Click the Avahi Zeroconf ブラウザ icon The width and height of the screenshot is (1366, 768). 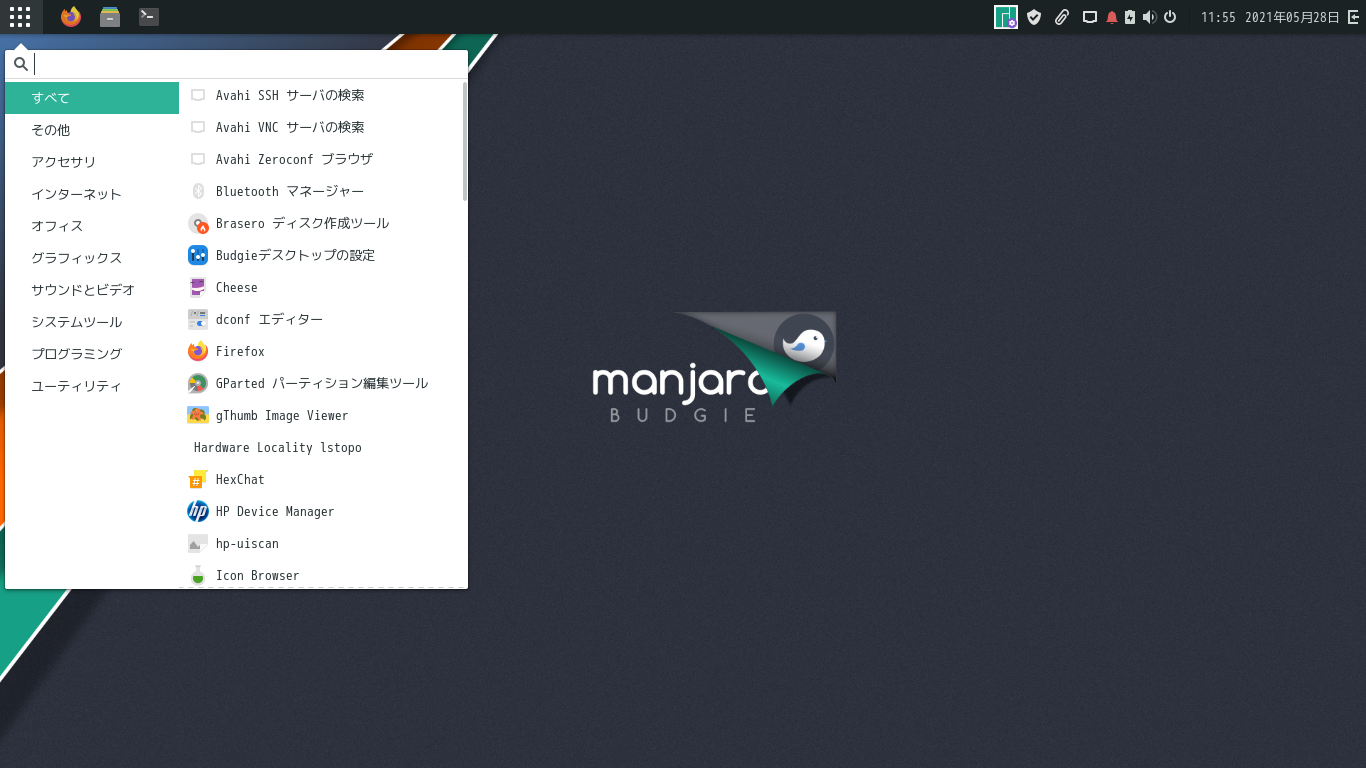[198, 159]
